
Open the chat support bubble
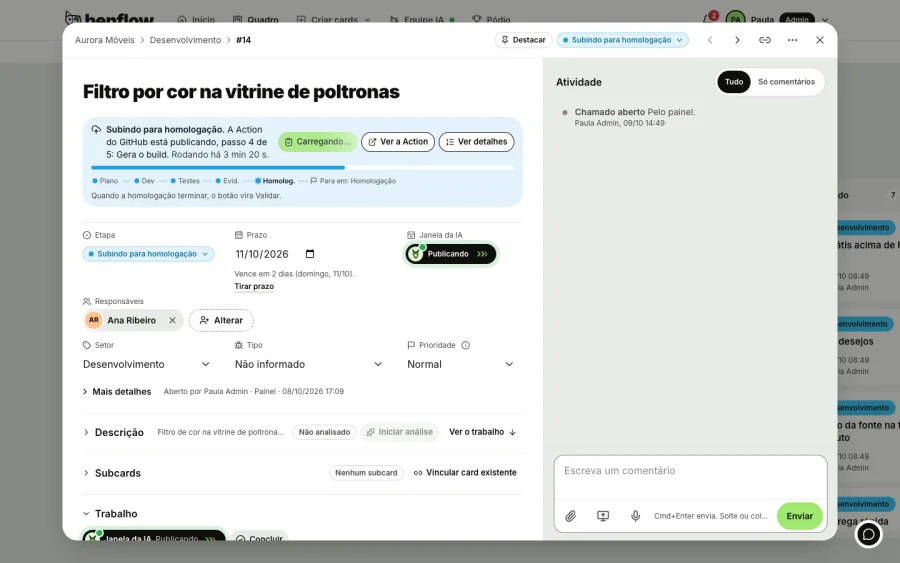[x=868, y=534]
